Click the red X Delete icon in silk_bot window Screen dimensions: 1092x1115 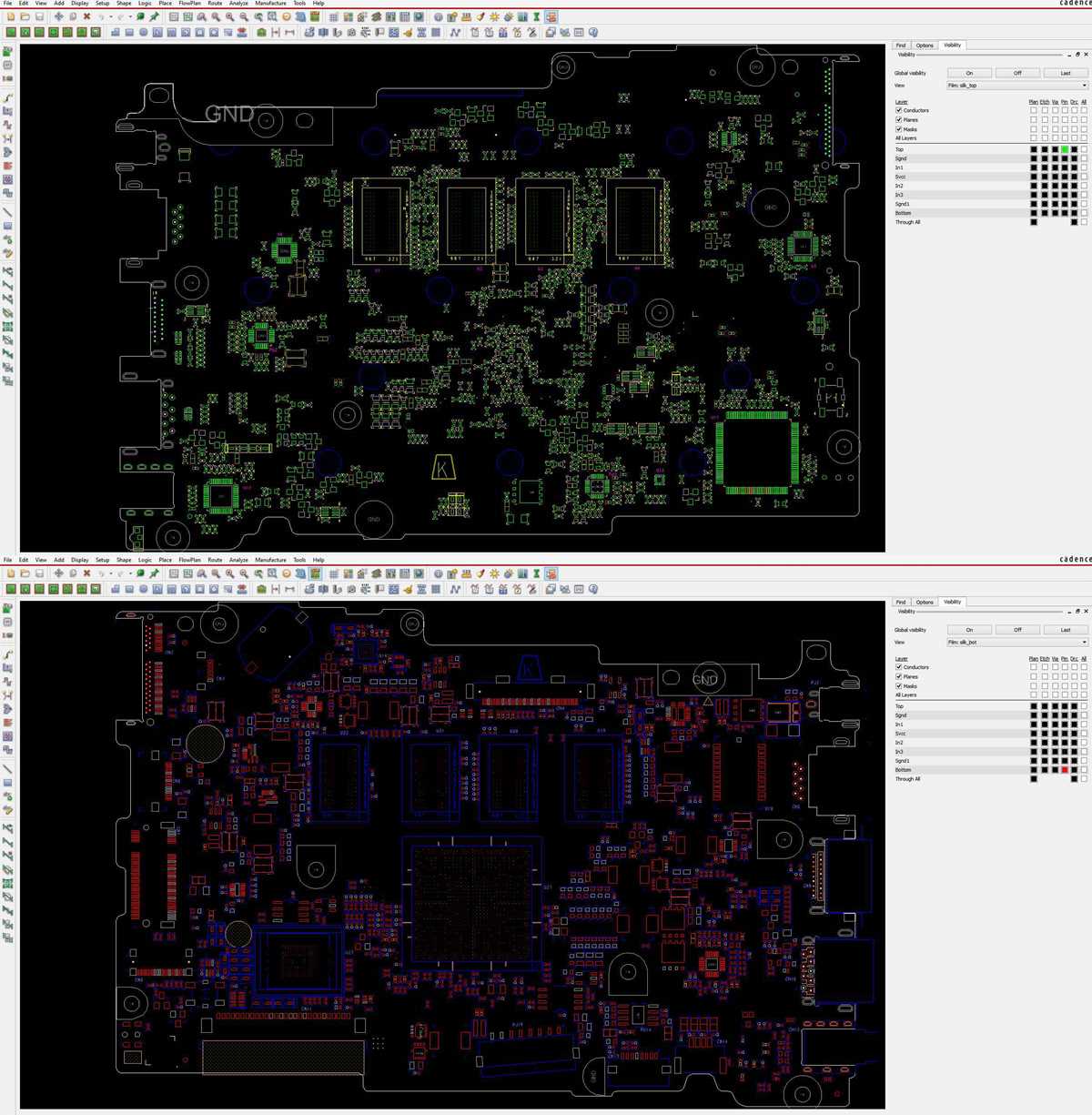pos(86,573)
